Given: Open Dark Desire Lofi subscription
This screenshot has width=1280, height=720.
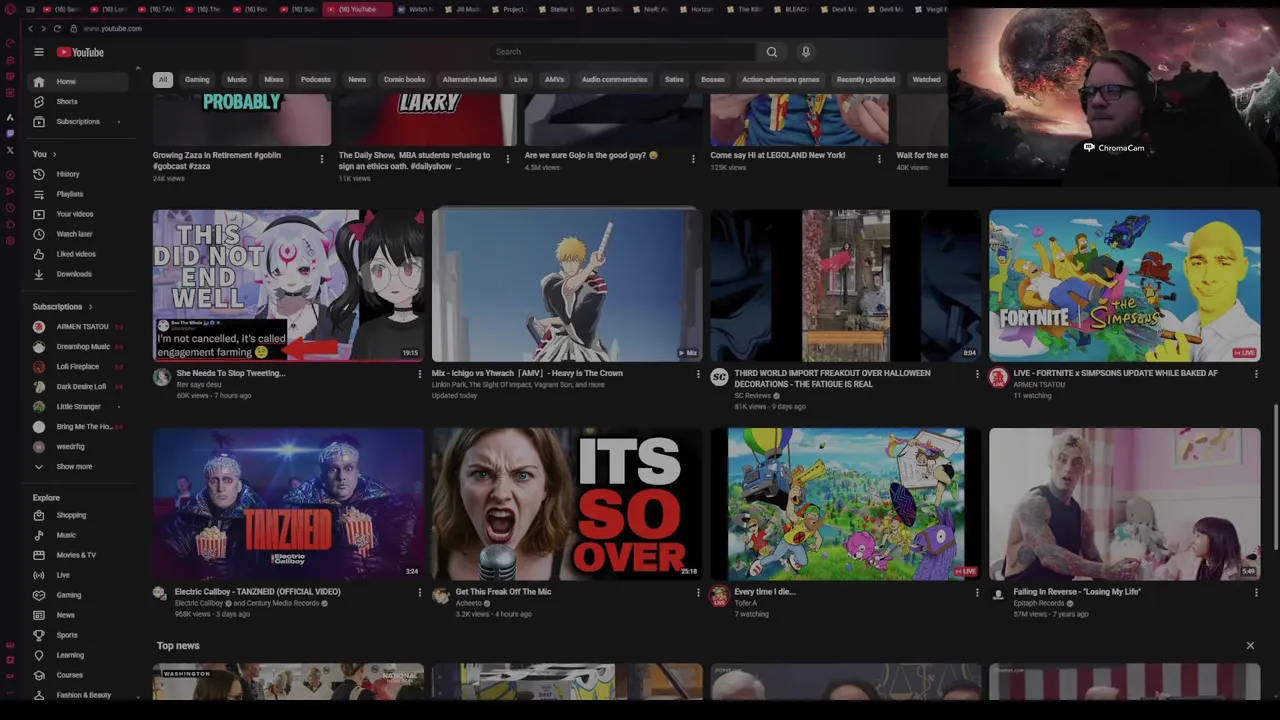Looking at the screenshot, I should click(79, 387).
